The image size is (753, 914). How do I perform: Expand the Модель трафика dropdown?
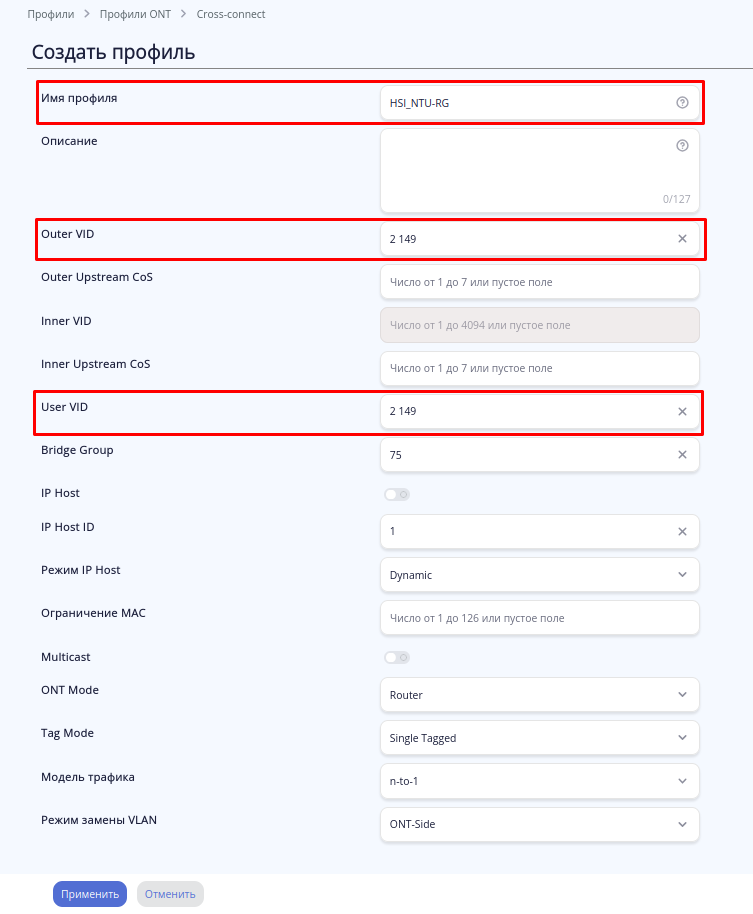pos(539,781)
